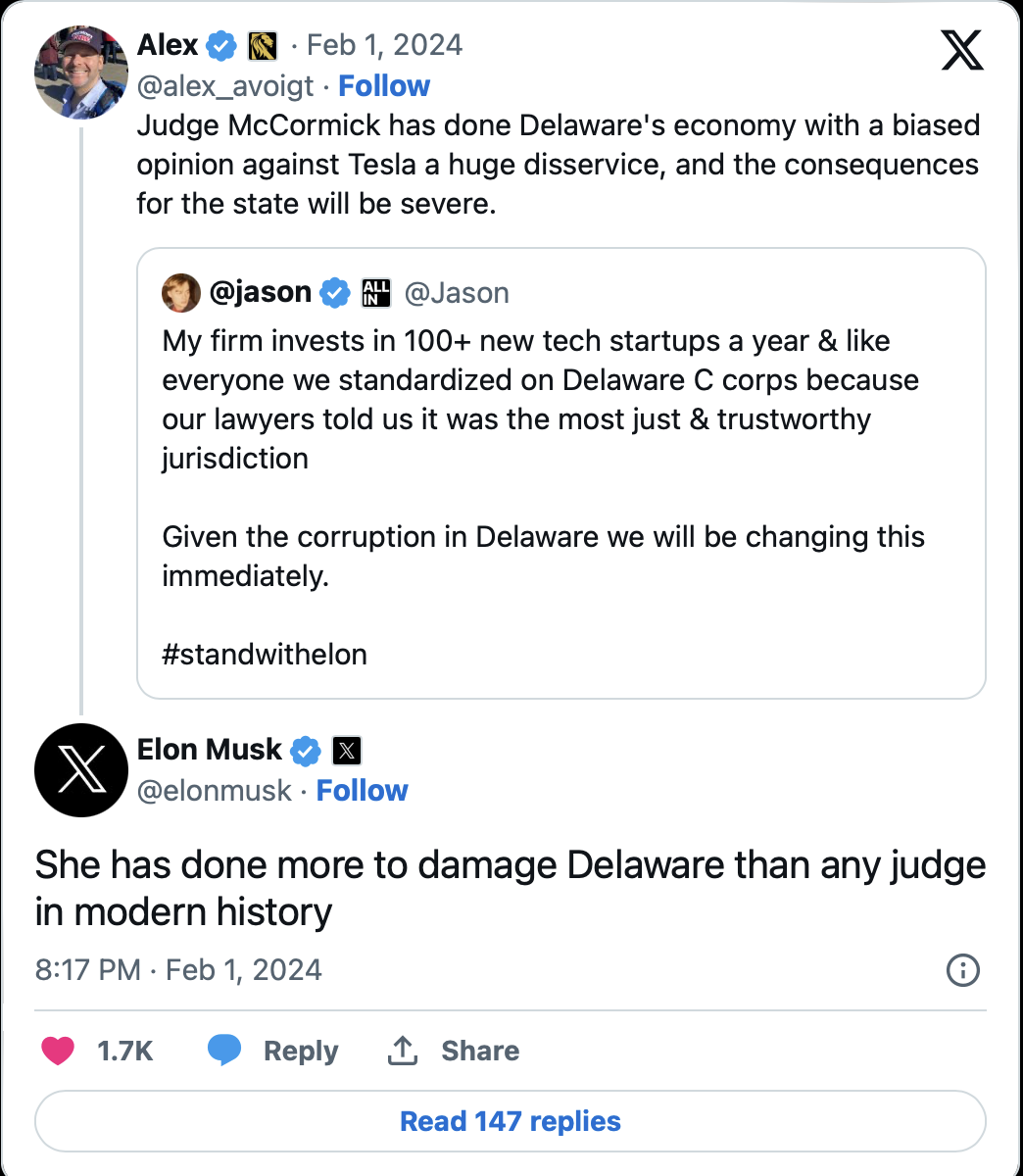This screenshot has height=1176, width=1023.
Task: Open the tweet info circle icon
Action: tap(962, 970)
